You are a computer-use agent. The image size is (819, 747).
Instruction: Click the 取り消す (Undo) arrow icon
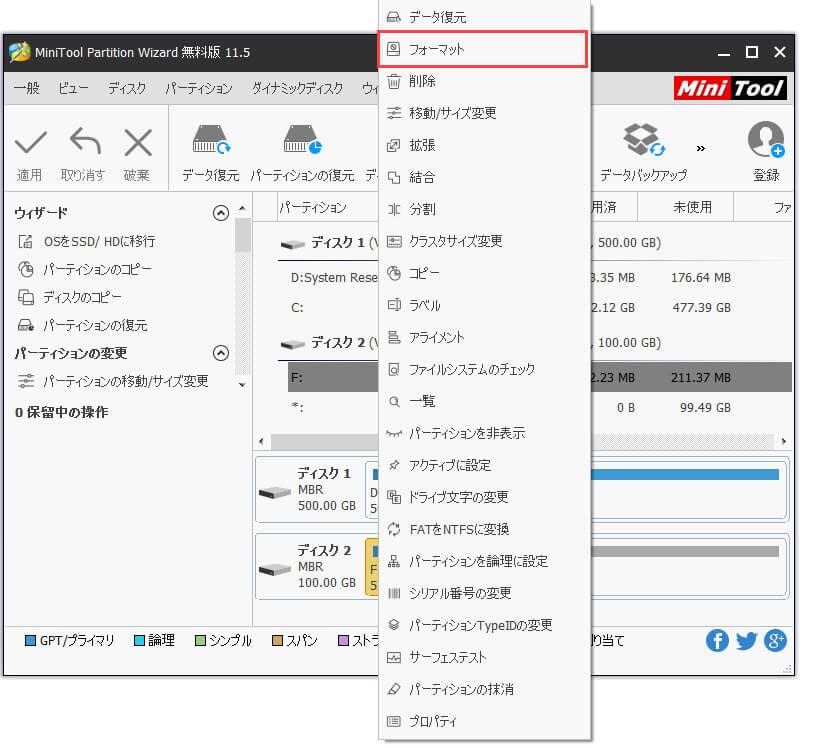[83, 144]
